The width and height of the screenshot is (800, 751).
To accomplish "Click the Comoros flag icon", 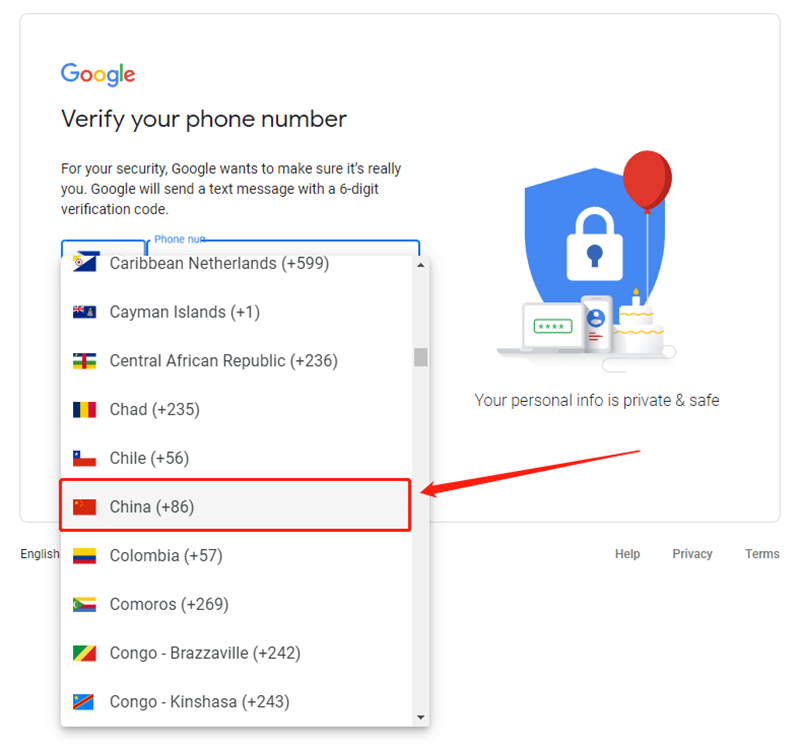I will tap(84, 604).
